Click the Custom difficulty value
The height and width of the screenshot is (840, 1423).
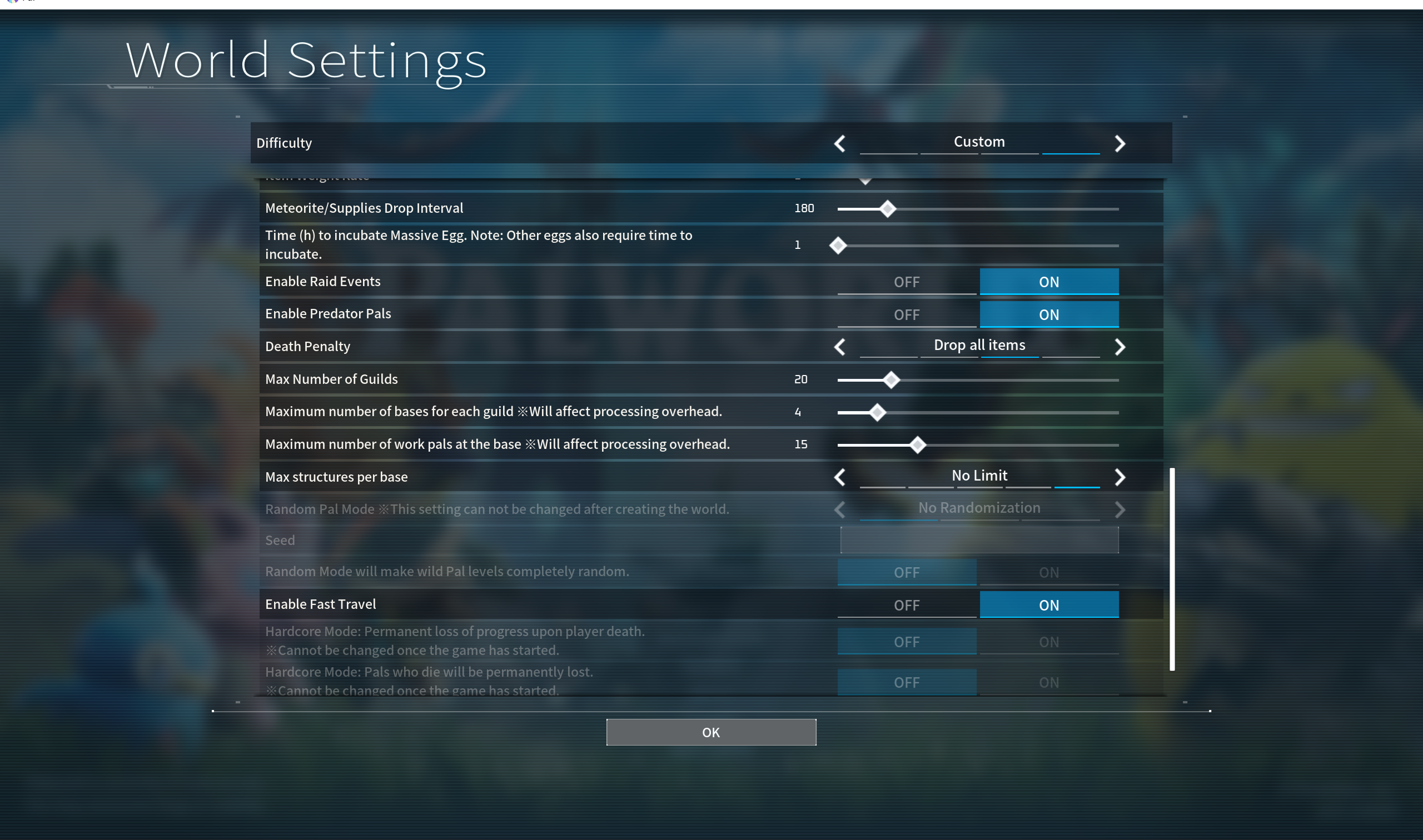click(979, 142)
